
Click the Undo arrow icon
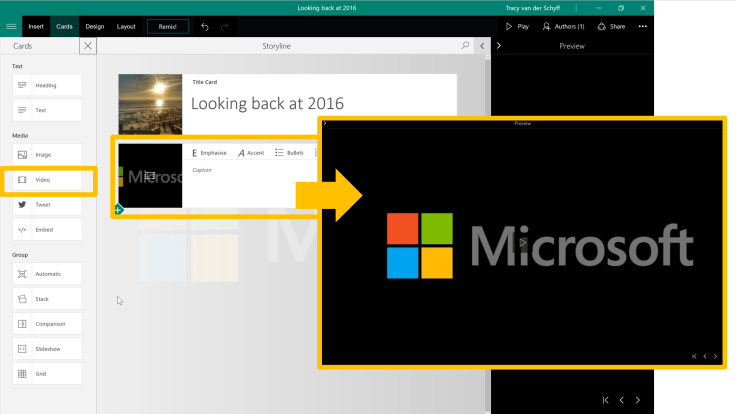click(205, 26)
